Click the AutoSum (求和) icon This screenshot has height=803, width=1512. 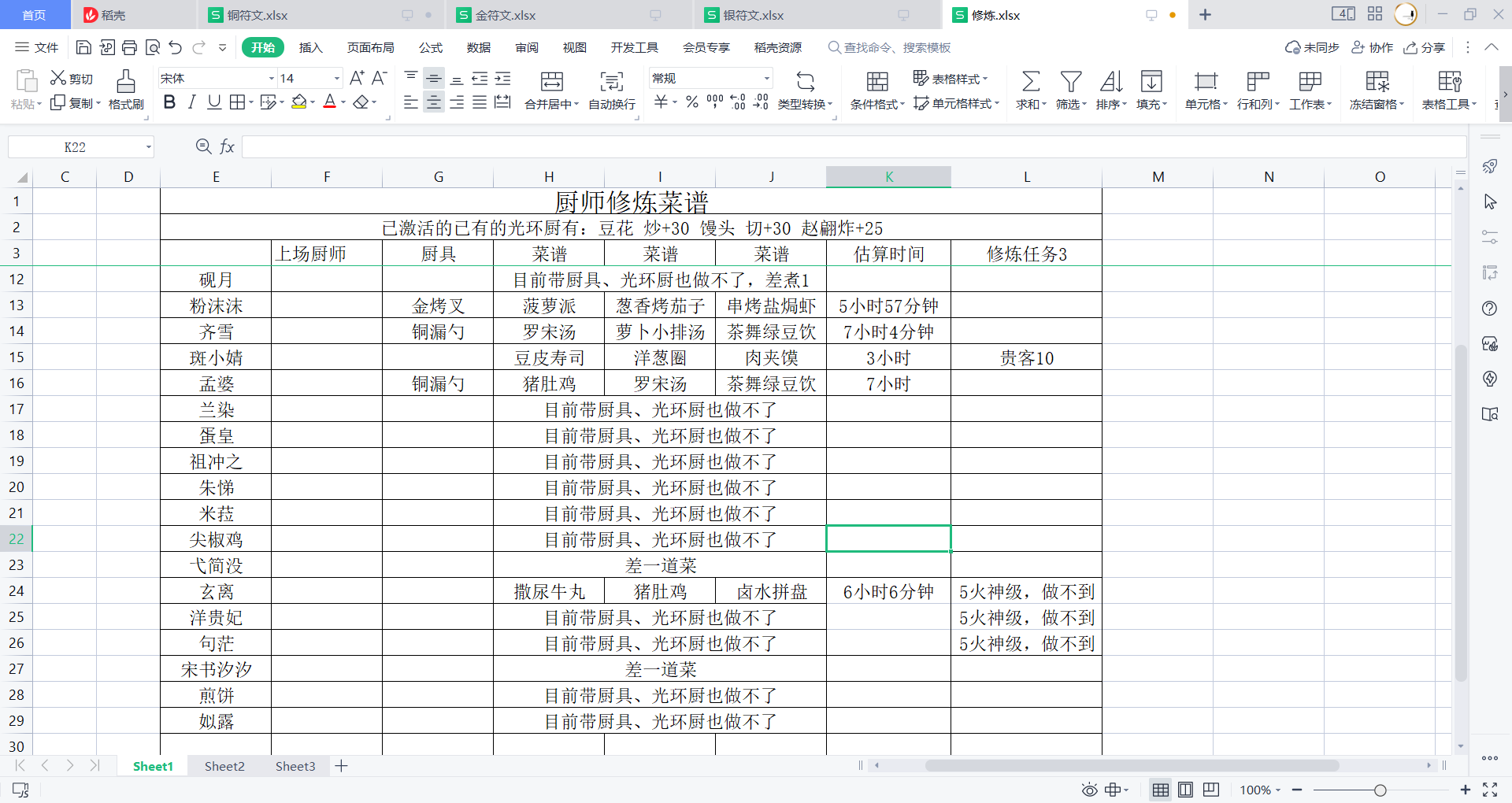1030,81
